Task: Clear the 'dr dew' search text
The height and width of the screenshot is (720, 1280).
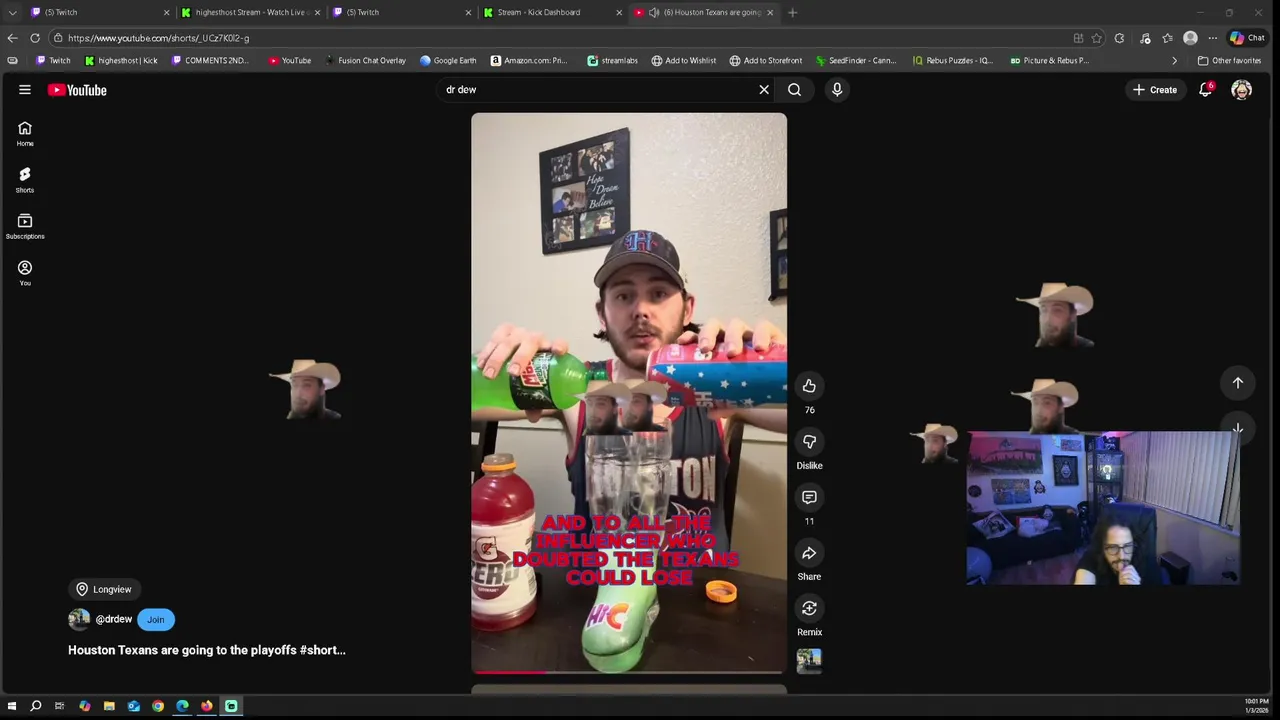Action: click(x=764, y=90)
